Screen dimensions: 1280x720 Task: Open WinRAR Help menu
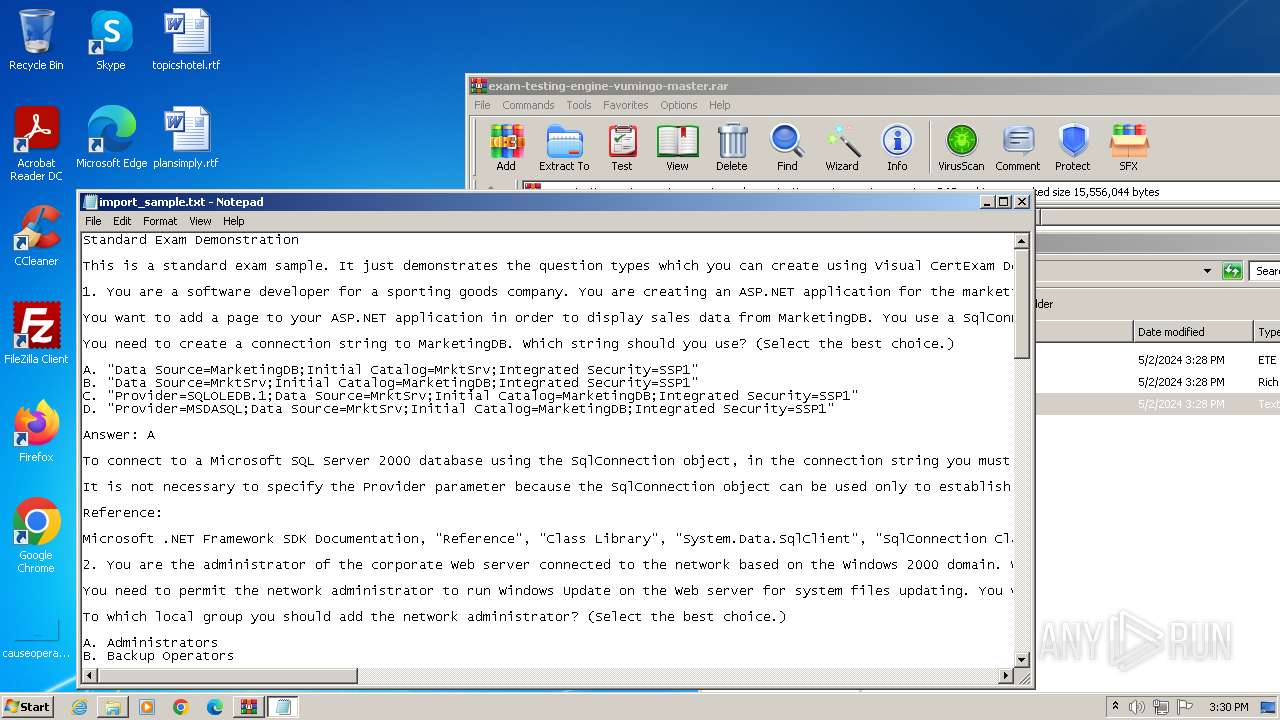(720, 105)
